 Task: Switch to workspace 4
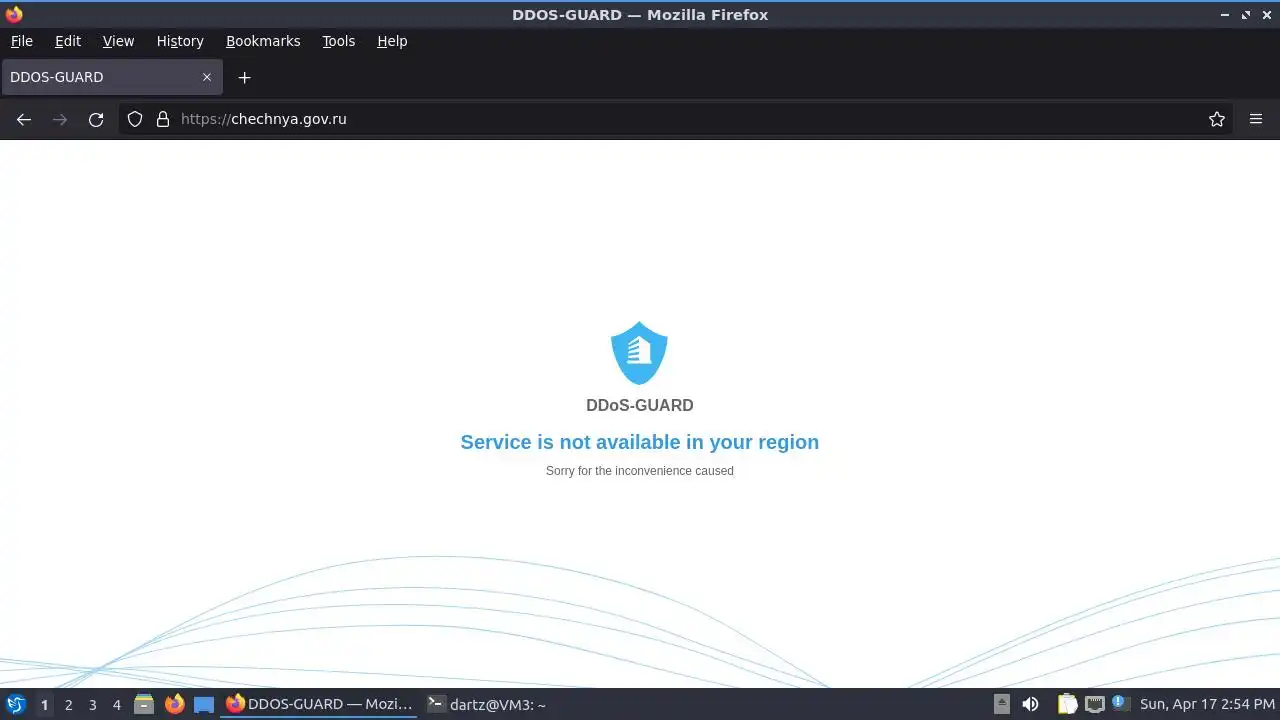pyautogui.click(x=116, y=705)
